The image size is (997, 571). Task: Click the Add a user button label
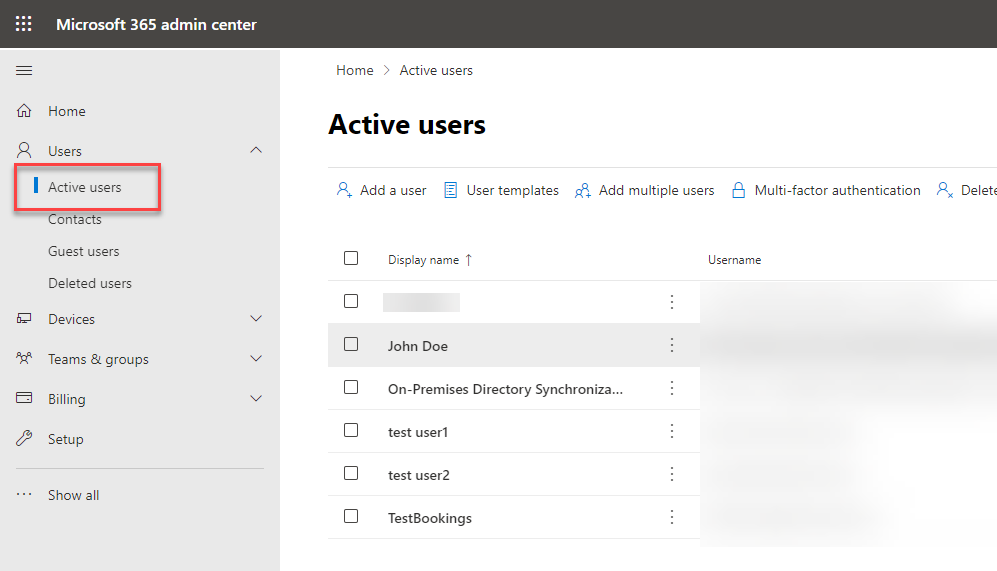pos(393,190)
